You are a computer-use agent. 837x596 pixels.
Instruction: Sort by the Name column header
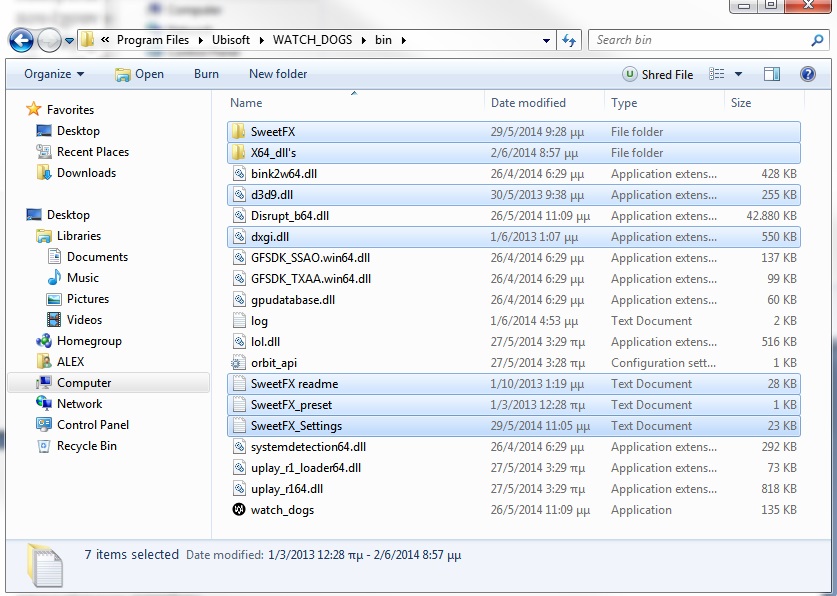(x=246, y=103)
